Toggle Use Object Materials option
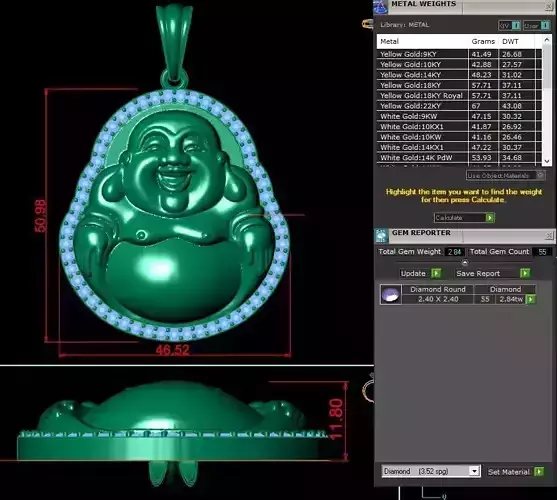 (x=505, y=175)
